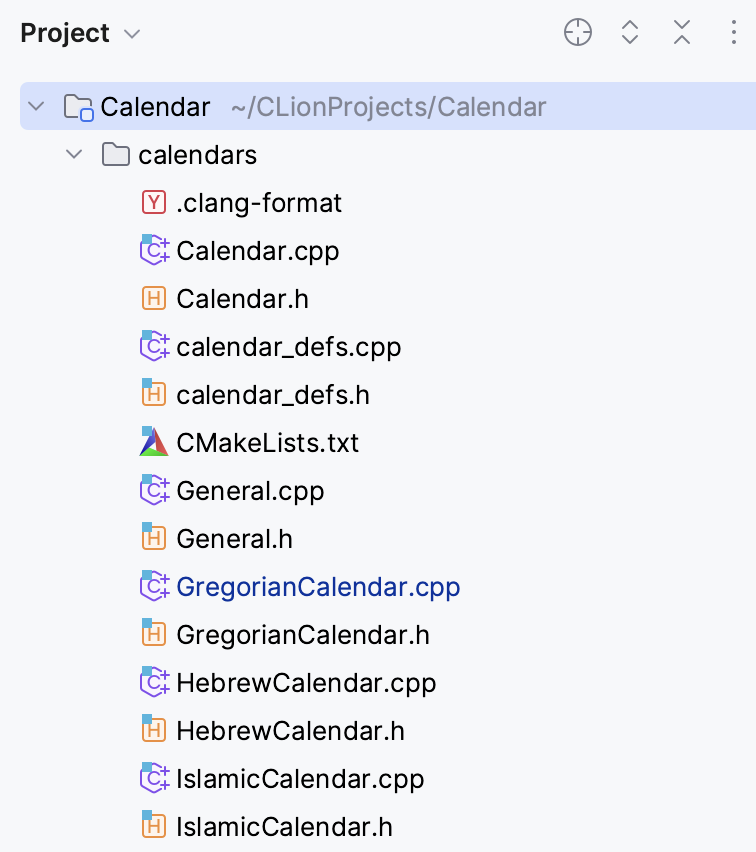Open the Project tool window options kebab menu
756x852 pixels.
click(733, 33)
